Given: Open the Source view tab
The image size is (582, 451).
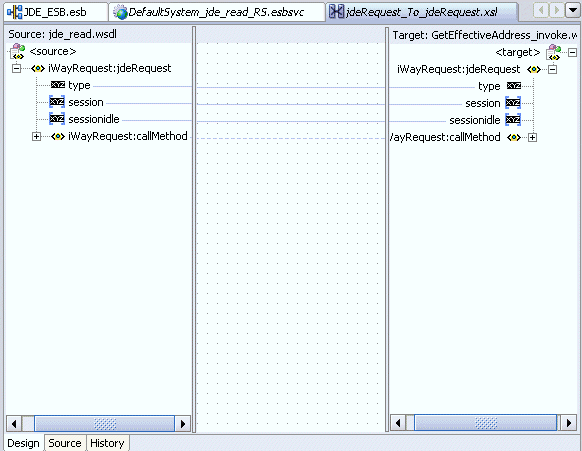Looking at the screenshot, I should coord(65,443).
